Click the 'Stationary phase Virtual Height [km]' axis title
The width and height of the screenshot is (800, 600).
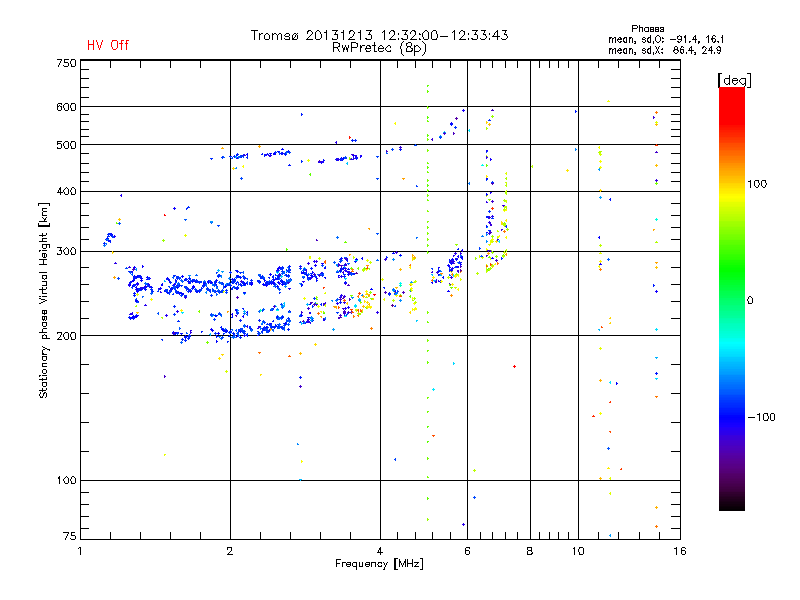pos(44,300)
